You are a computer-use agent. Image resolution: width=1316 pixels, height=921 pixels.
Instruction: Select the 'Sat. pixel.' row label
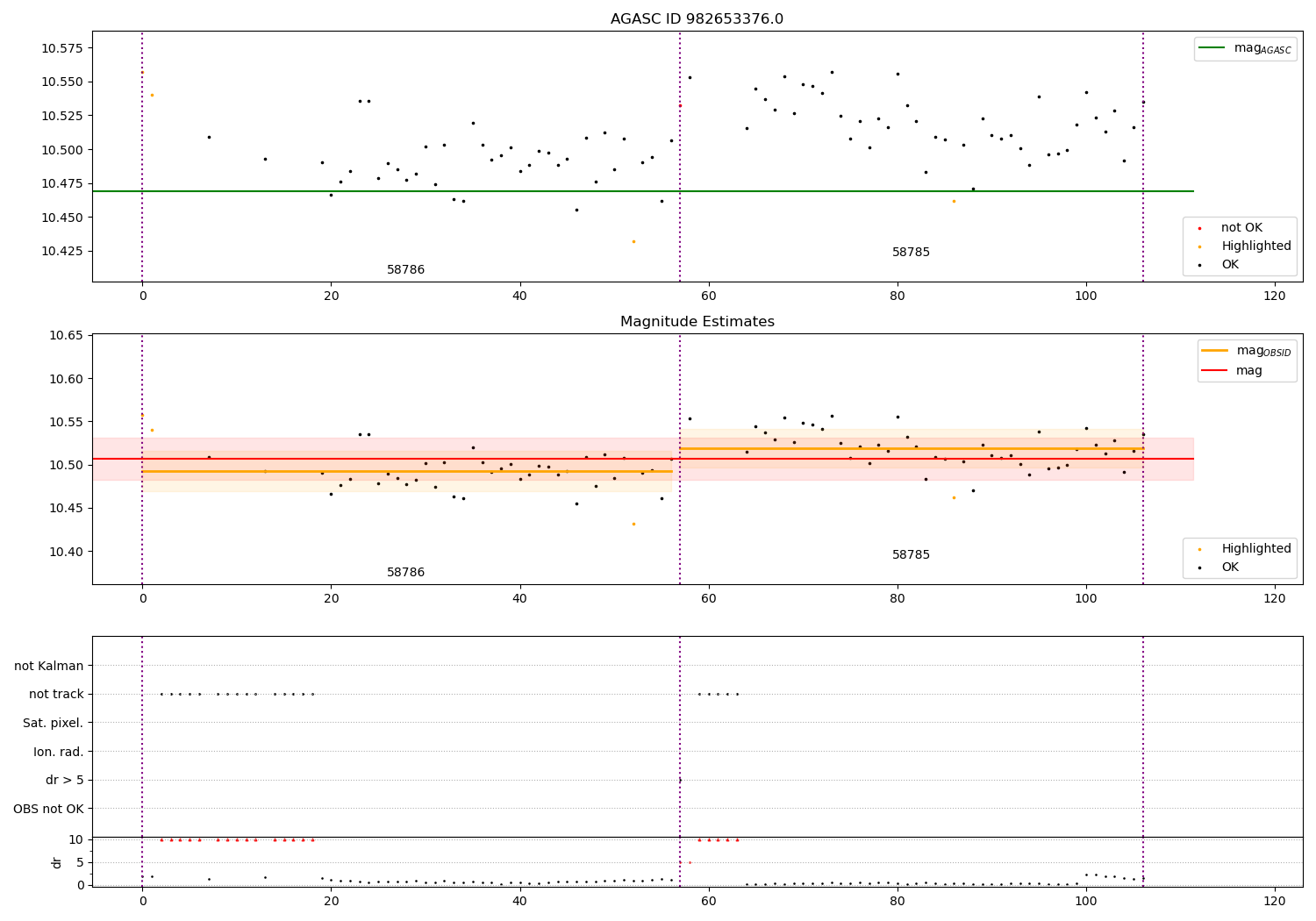[54, 724]
